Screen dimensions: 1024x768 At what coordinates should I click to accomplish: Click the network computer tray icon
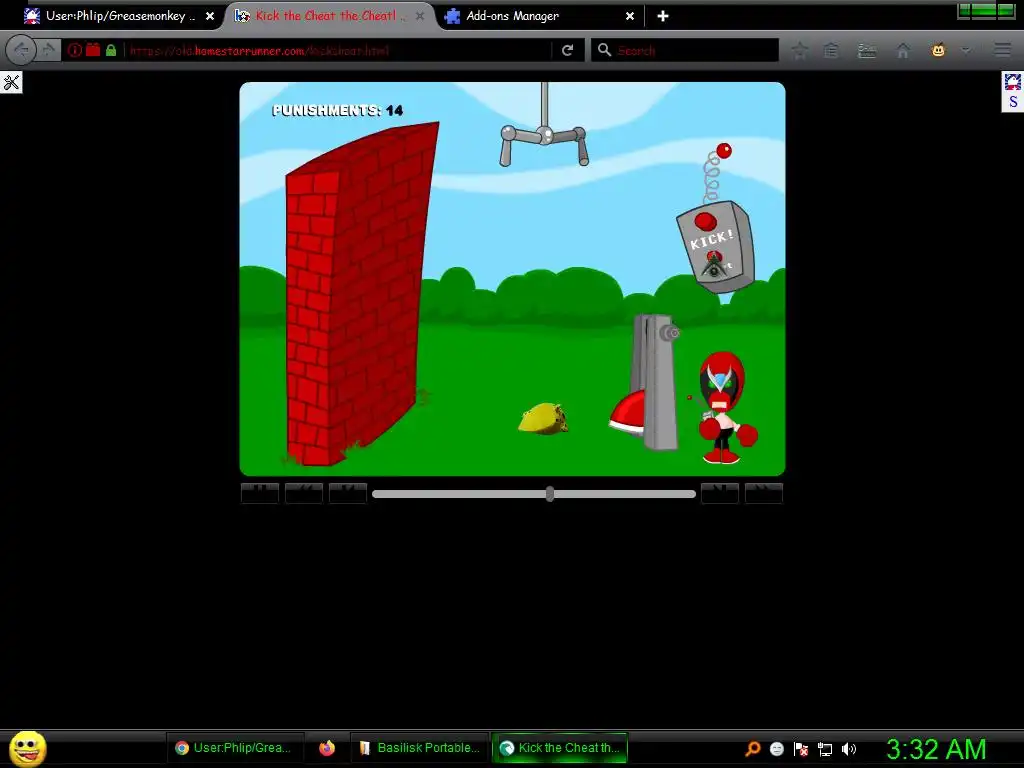pos(825,750)
